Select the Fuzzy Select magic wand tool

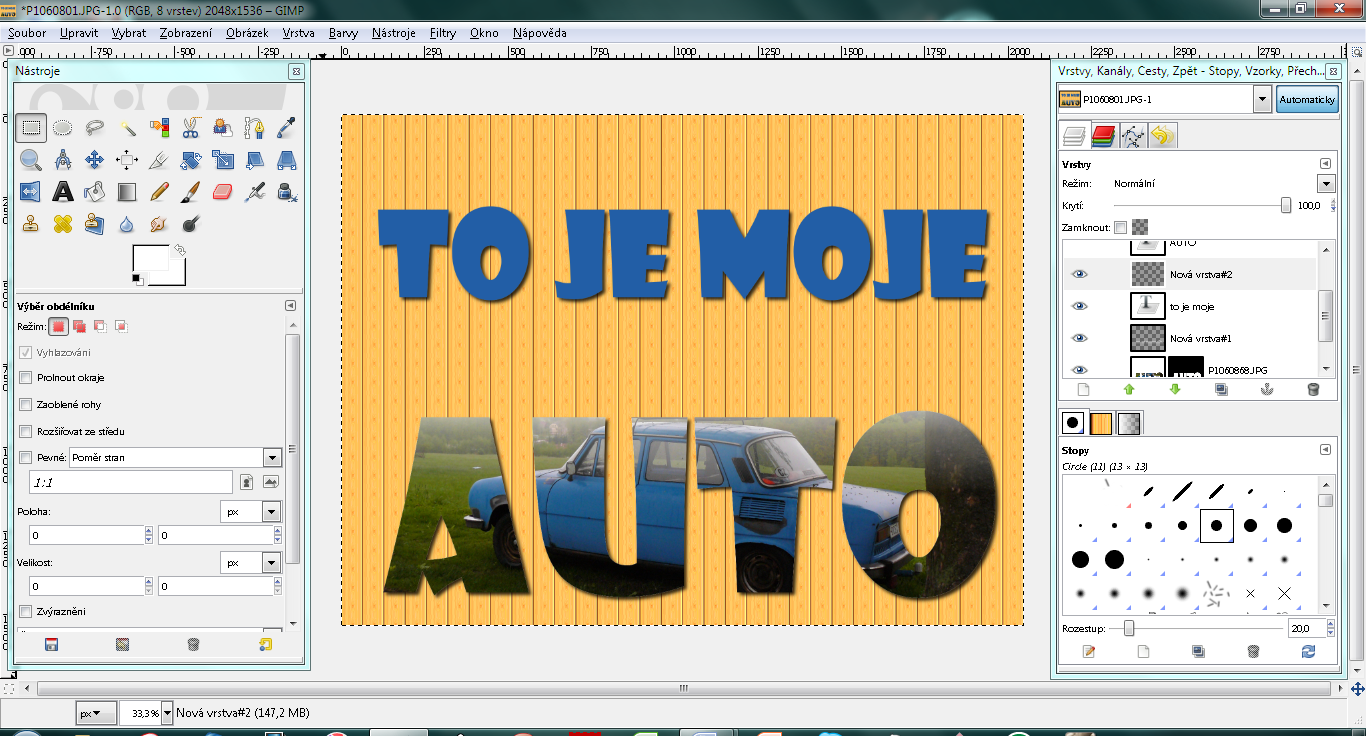[x=127, y=127]
